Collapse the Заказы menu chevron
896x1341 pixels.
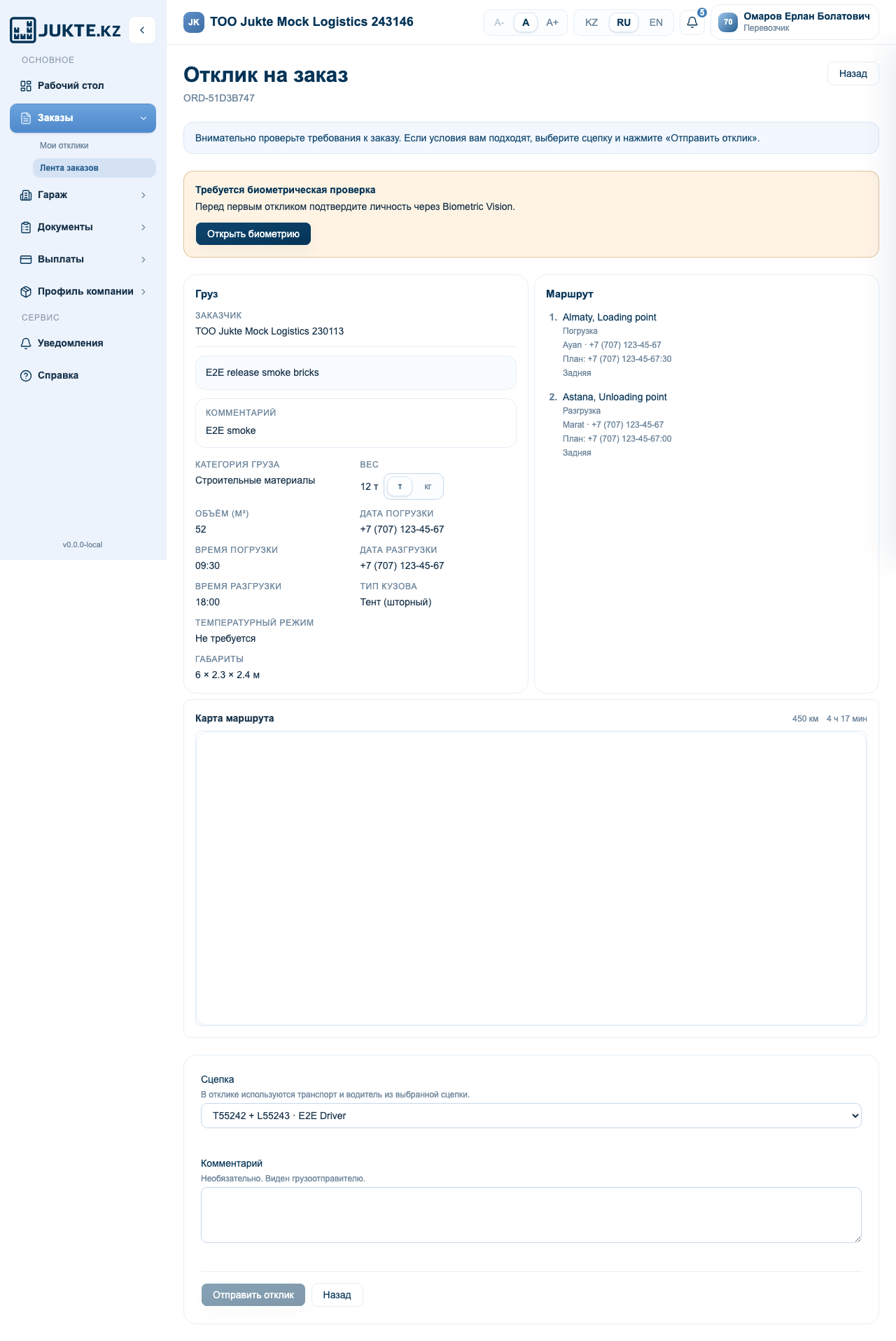(x=143, y=118)
